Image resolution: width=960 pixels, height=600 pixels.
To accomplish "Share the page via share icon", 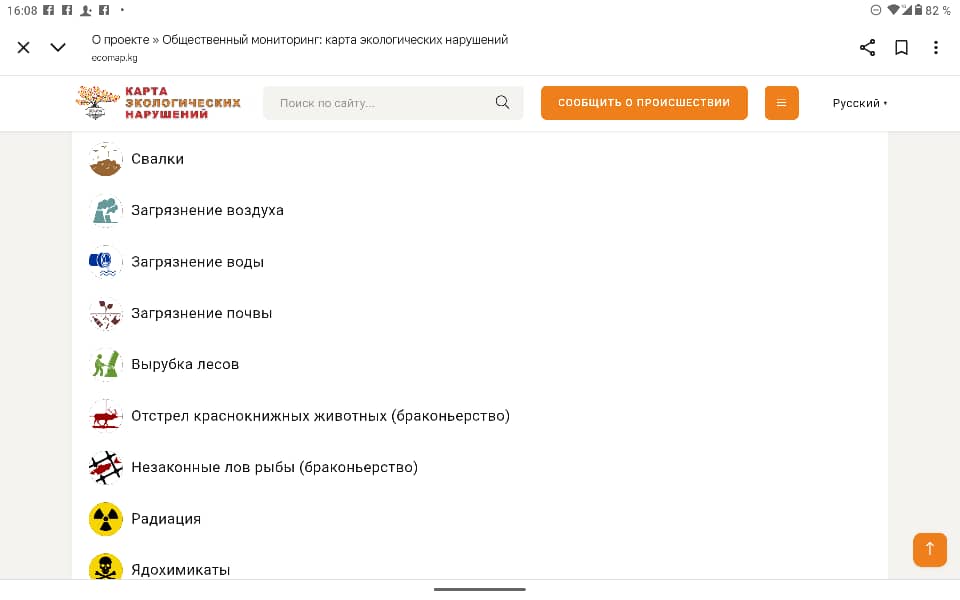I will tap(867, 47).
